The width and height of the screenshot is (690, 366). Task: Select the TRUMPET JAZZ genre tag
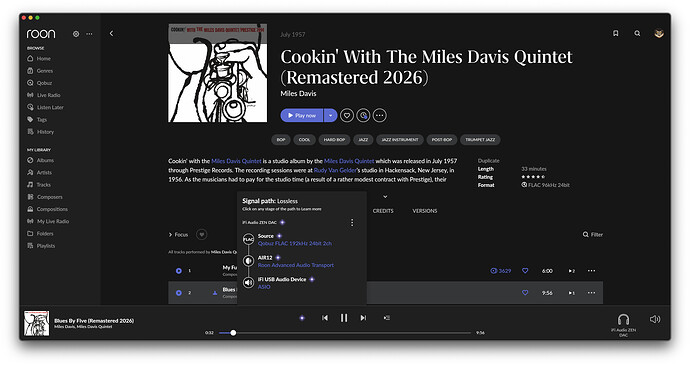click(480, 140)
